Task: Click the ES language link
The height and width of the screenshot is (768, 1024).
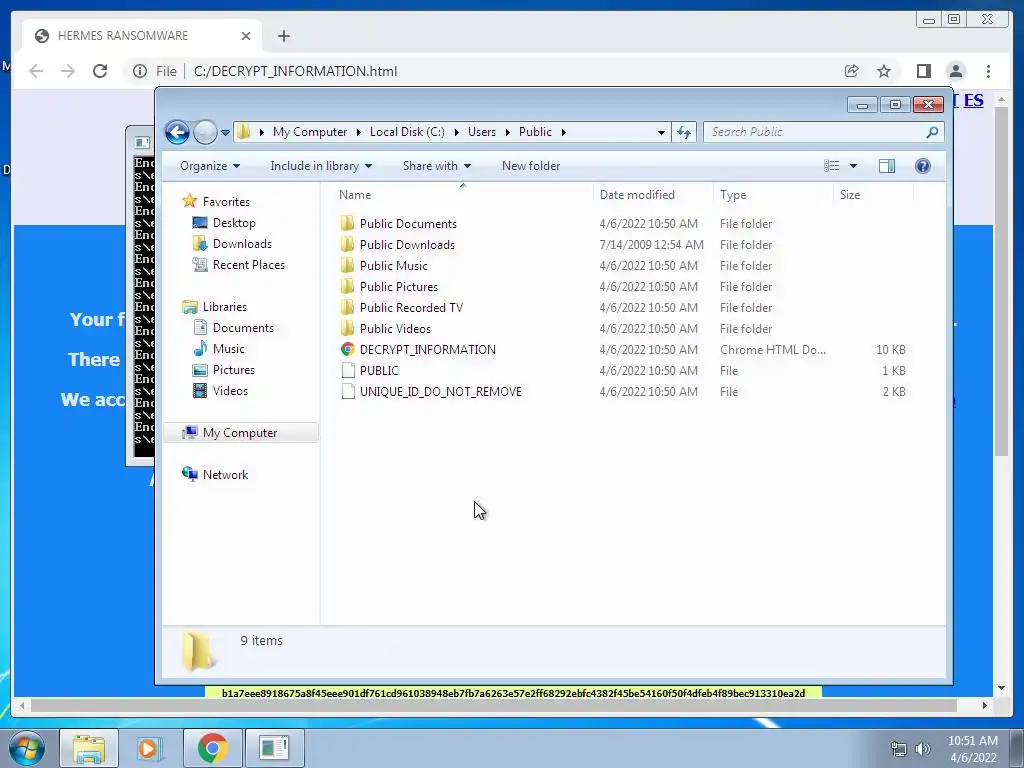Action: tap(973, 101)
